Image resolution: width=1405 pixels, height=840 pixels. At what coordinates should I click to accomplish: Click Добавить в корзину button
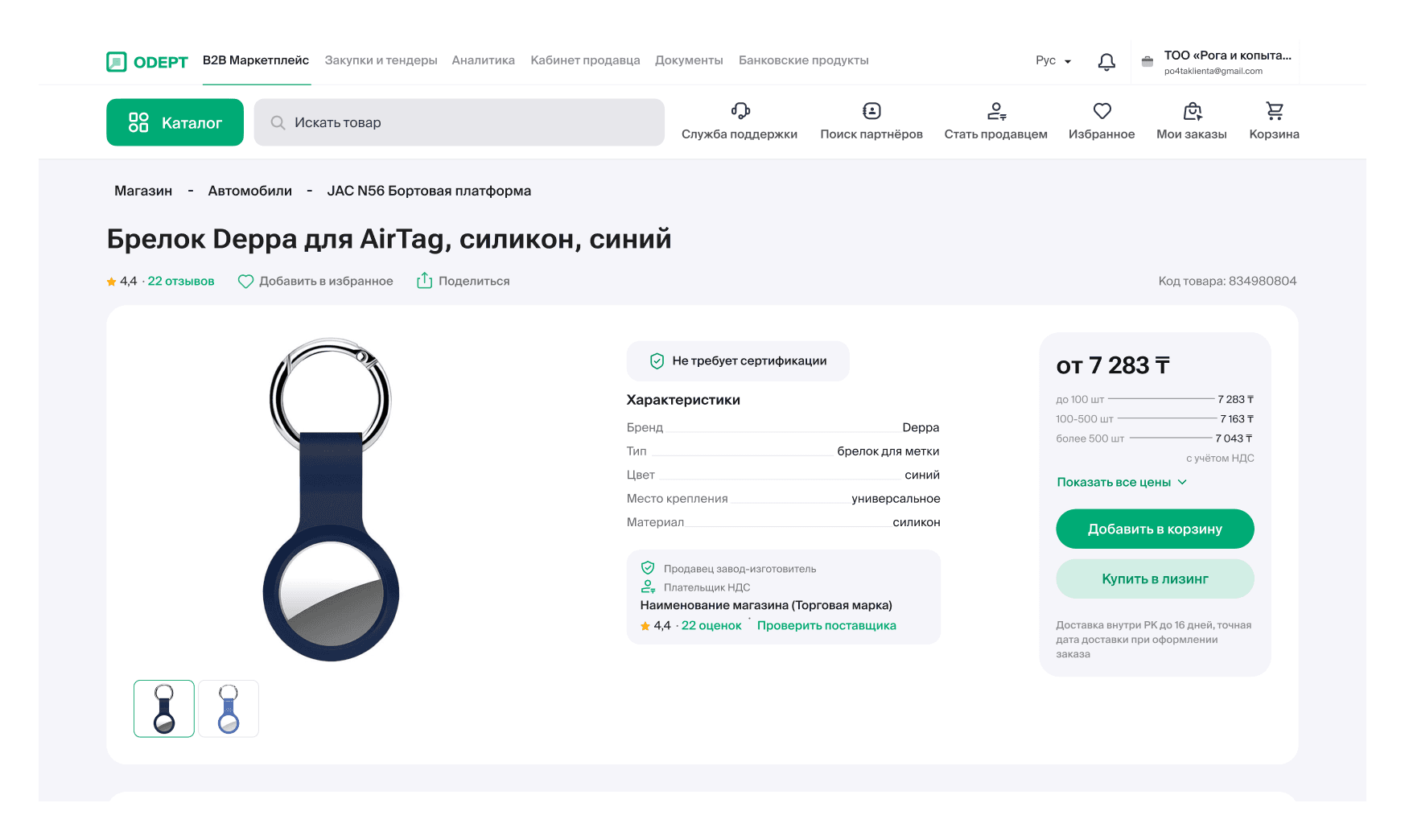click(x=1155, y=529)
